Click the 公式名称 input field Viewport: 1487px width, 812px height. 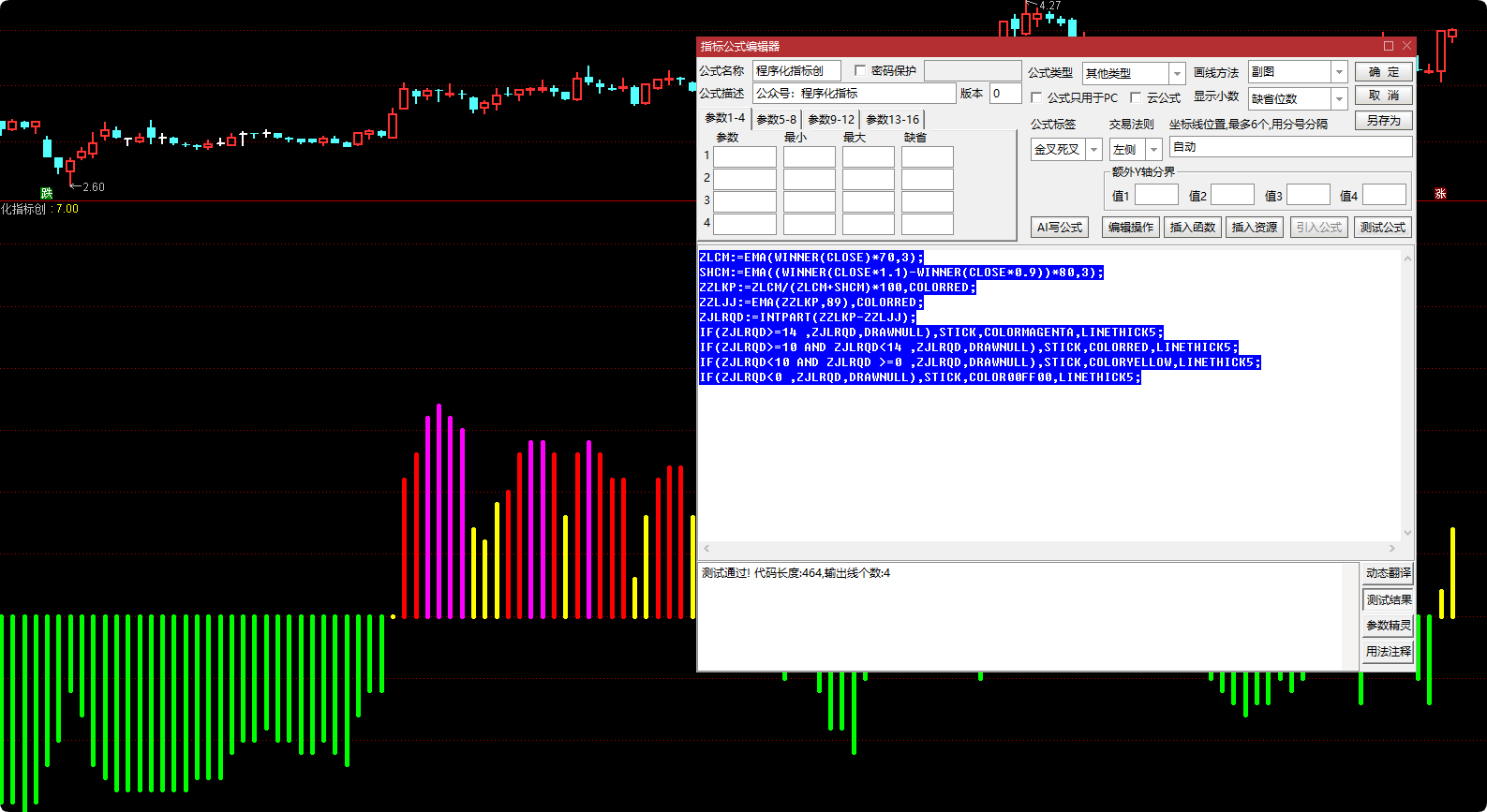pos(796,71)
